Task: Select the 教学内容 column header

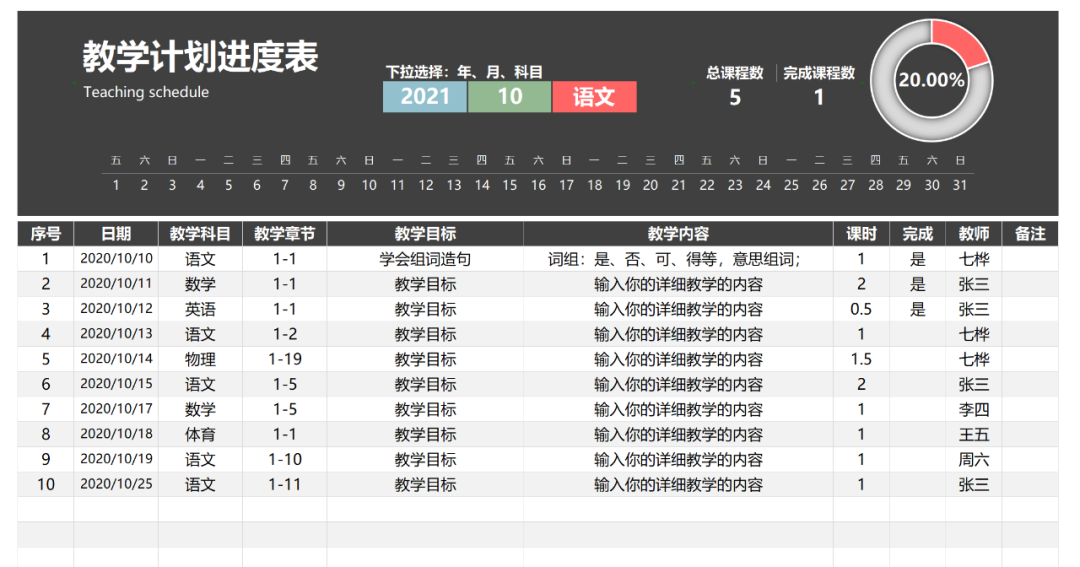Action: (x=678, y=234)
